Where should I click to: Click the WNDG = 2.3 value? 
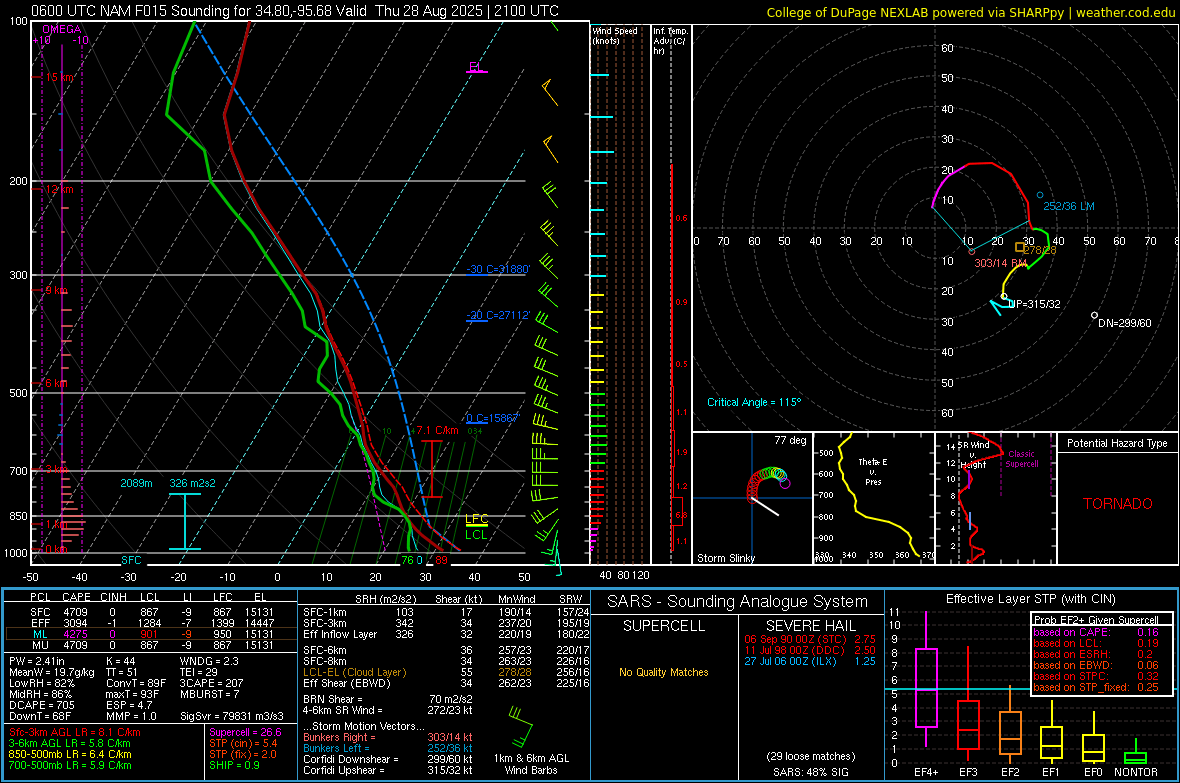(209, 661)
